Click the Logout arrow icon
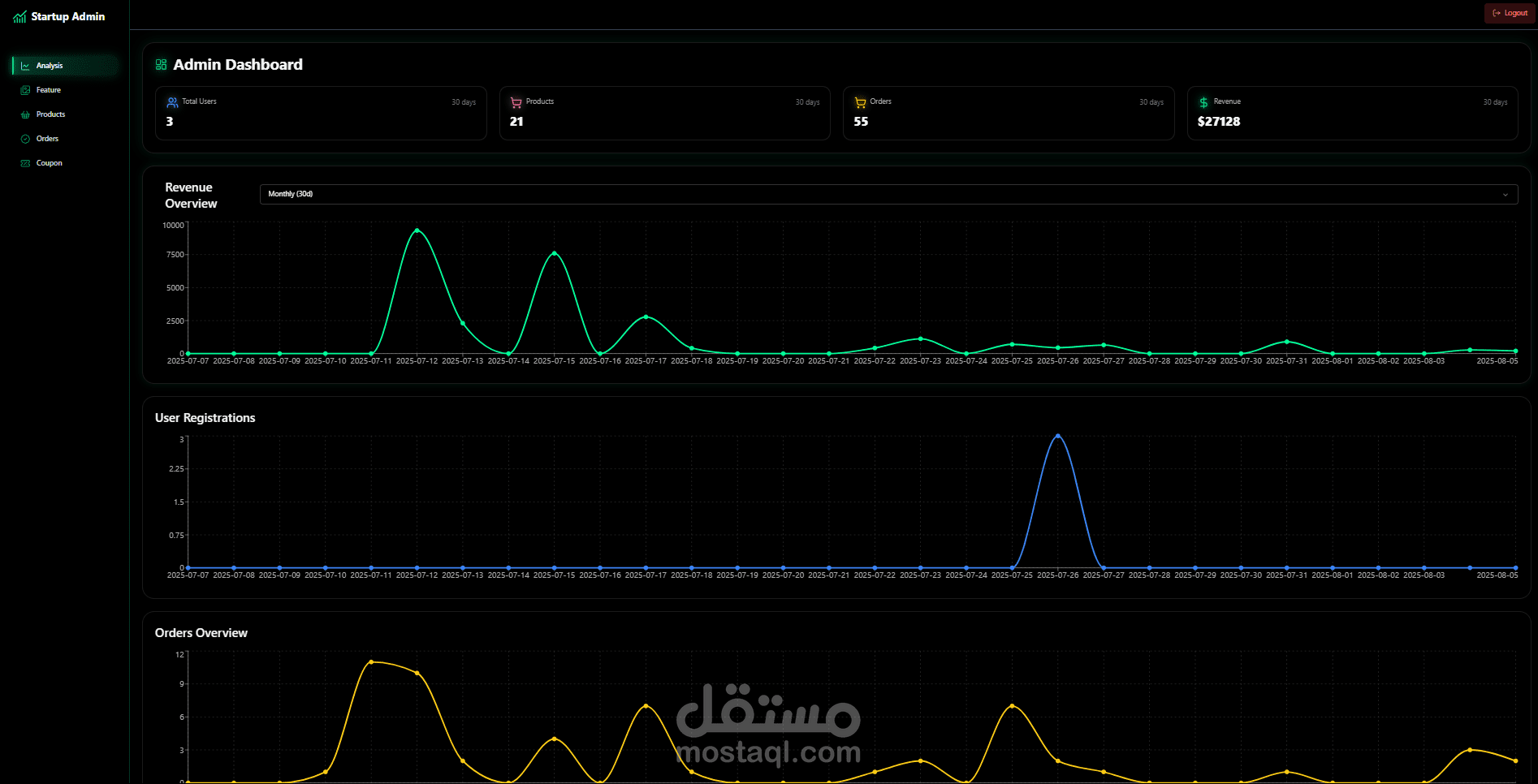 tap(1497, 13)
